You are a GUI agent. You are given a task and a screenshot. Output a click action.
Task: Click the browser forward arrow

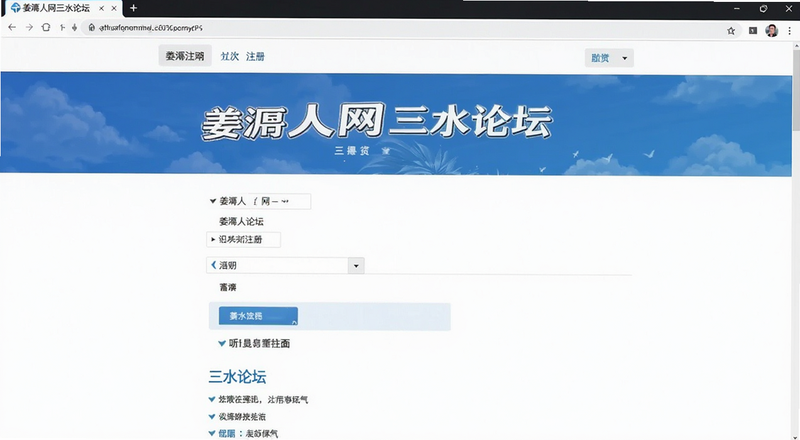click(x=29, y=28)
